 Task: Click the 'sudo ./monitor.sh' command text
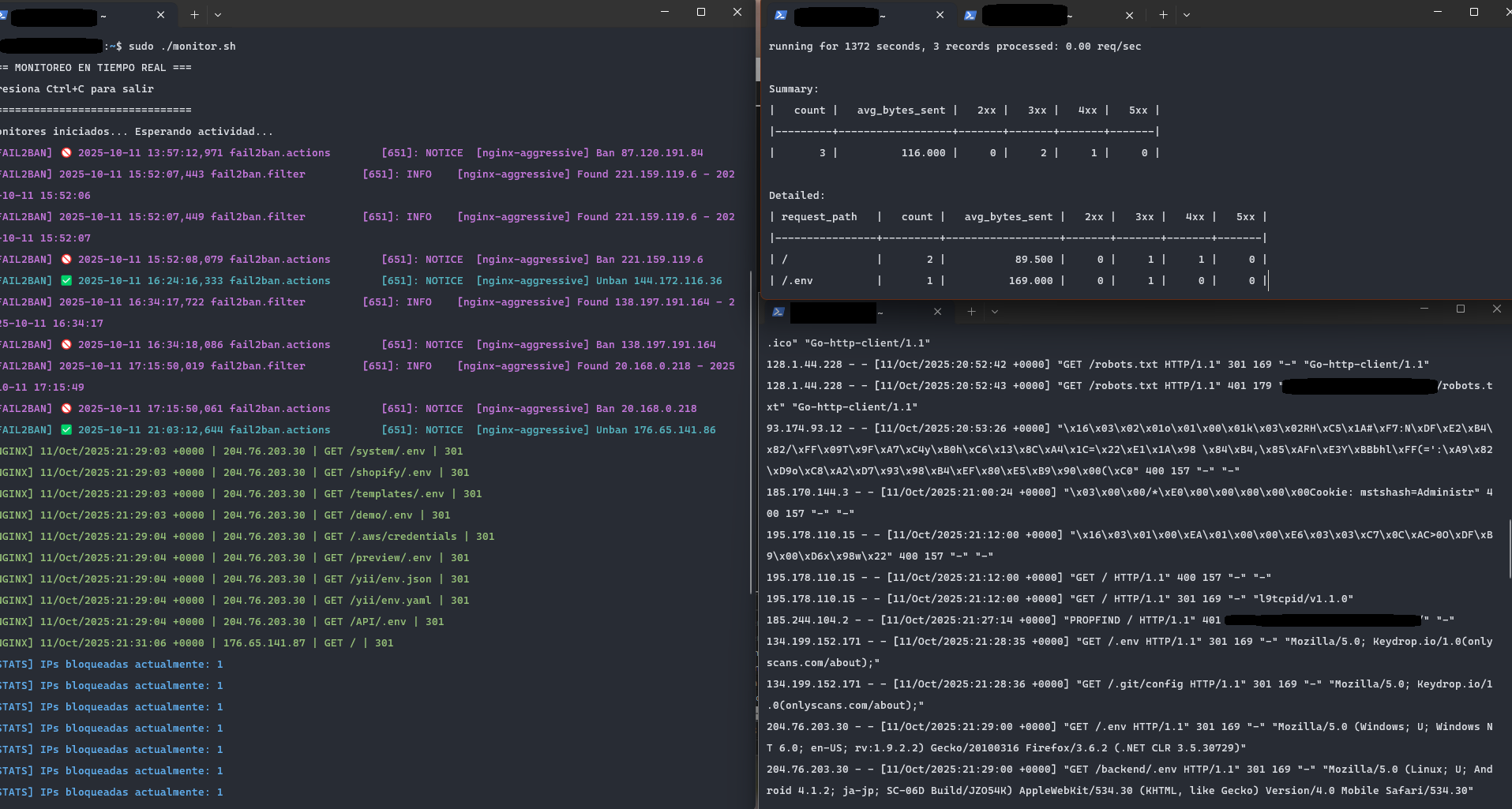click(x=182, y=46)
